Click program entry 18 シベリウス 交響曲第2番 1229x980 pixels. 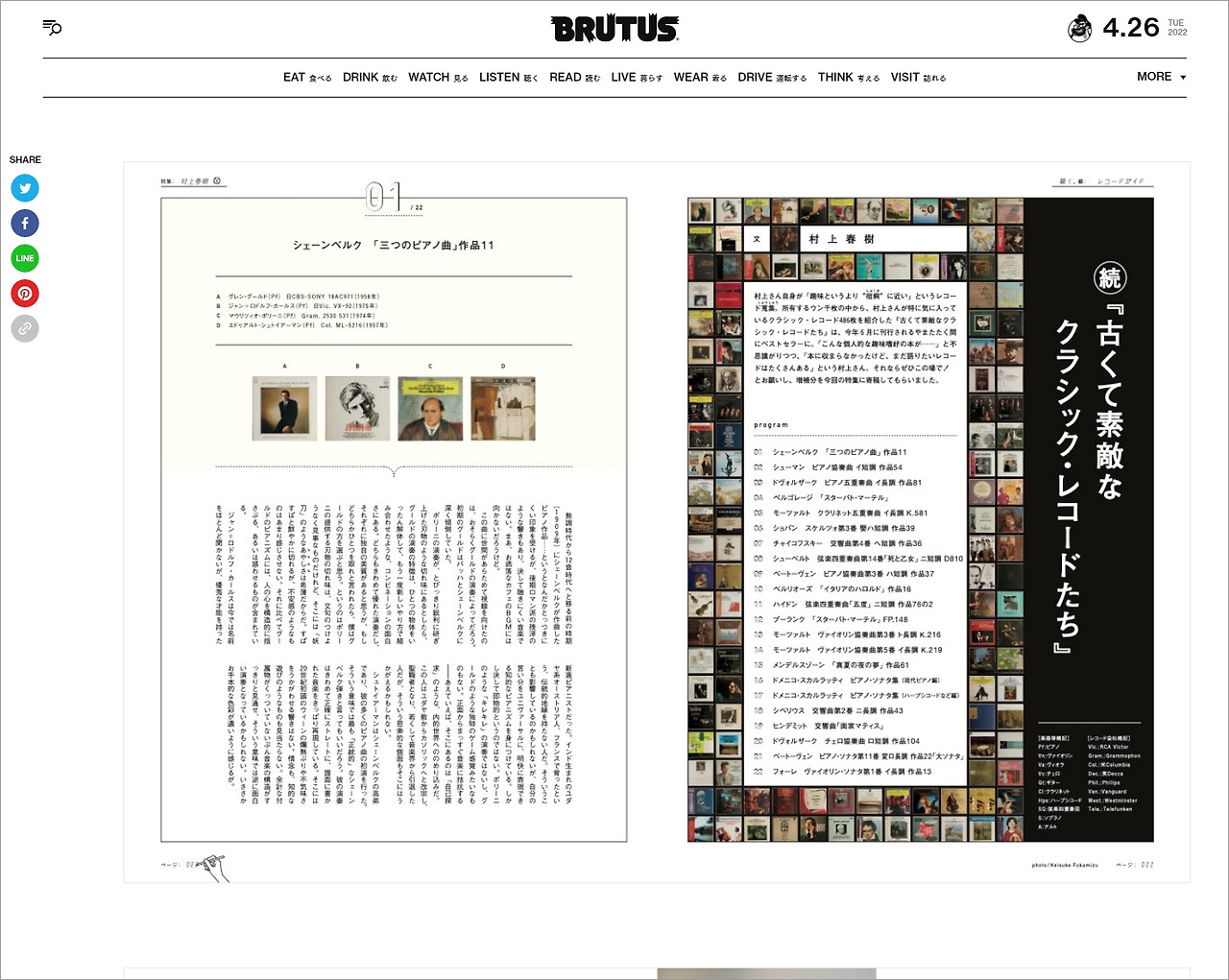point(828,711)
